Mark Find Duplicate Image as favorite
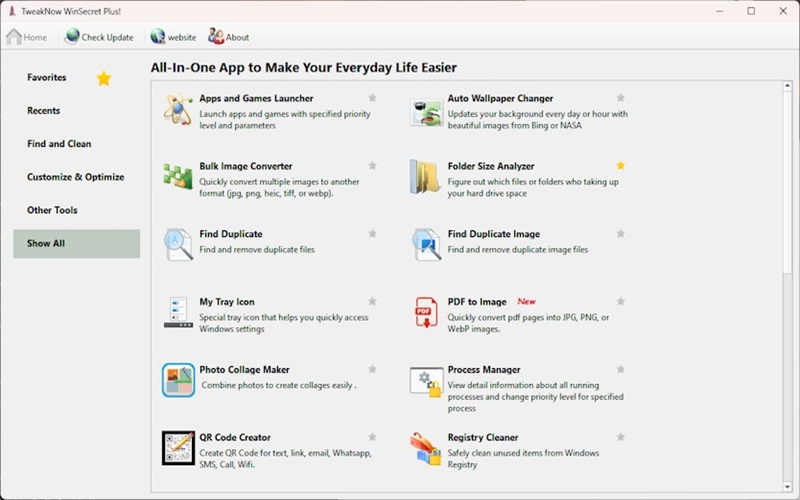 [620, 233]
